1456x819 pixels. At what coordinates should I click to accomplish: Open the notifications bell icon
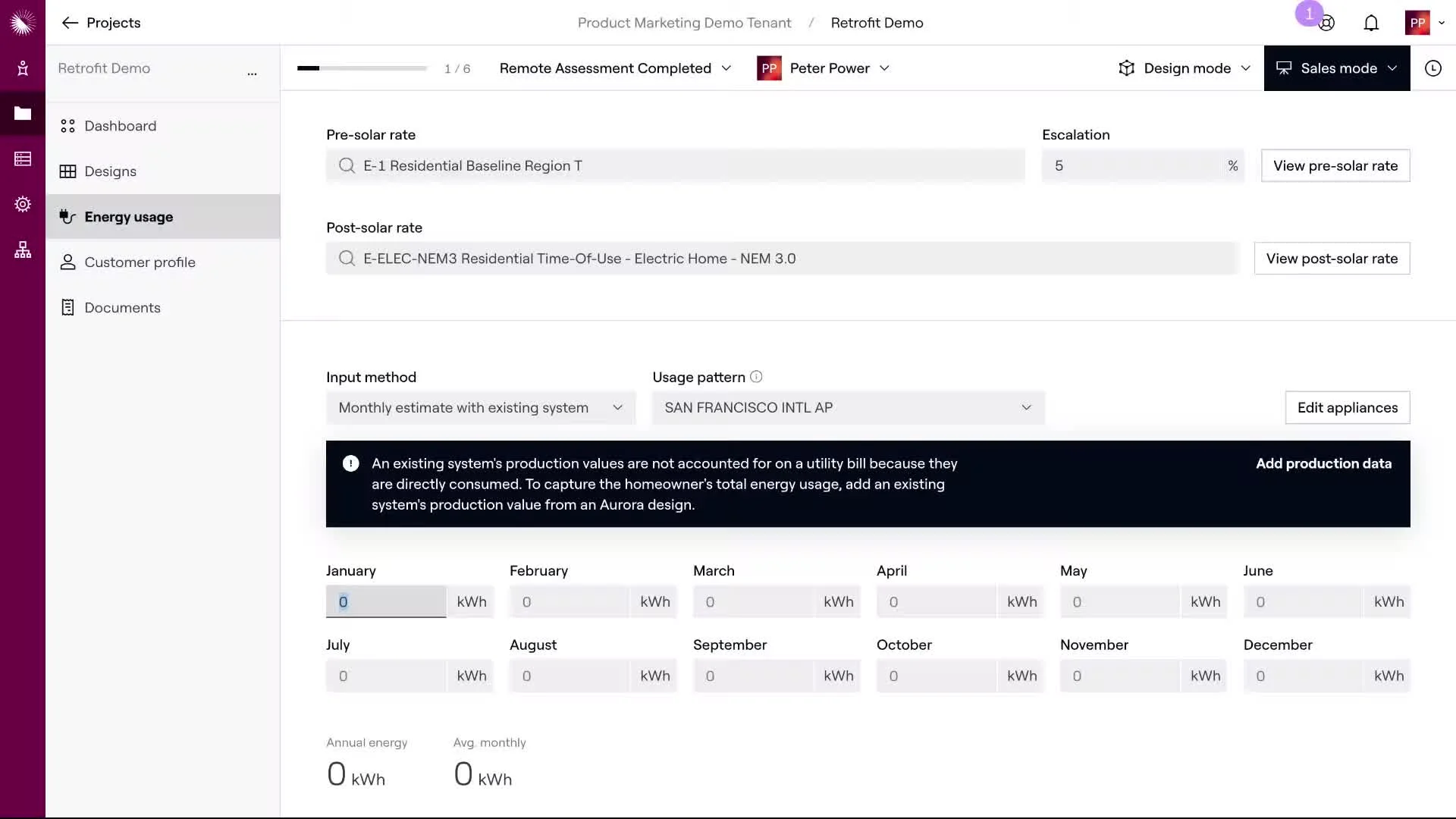(1370, 23)
